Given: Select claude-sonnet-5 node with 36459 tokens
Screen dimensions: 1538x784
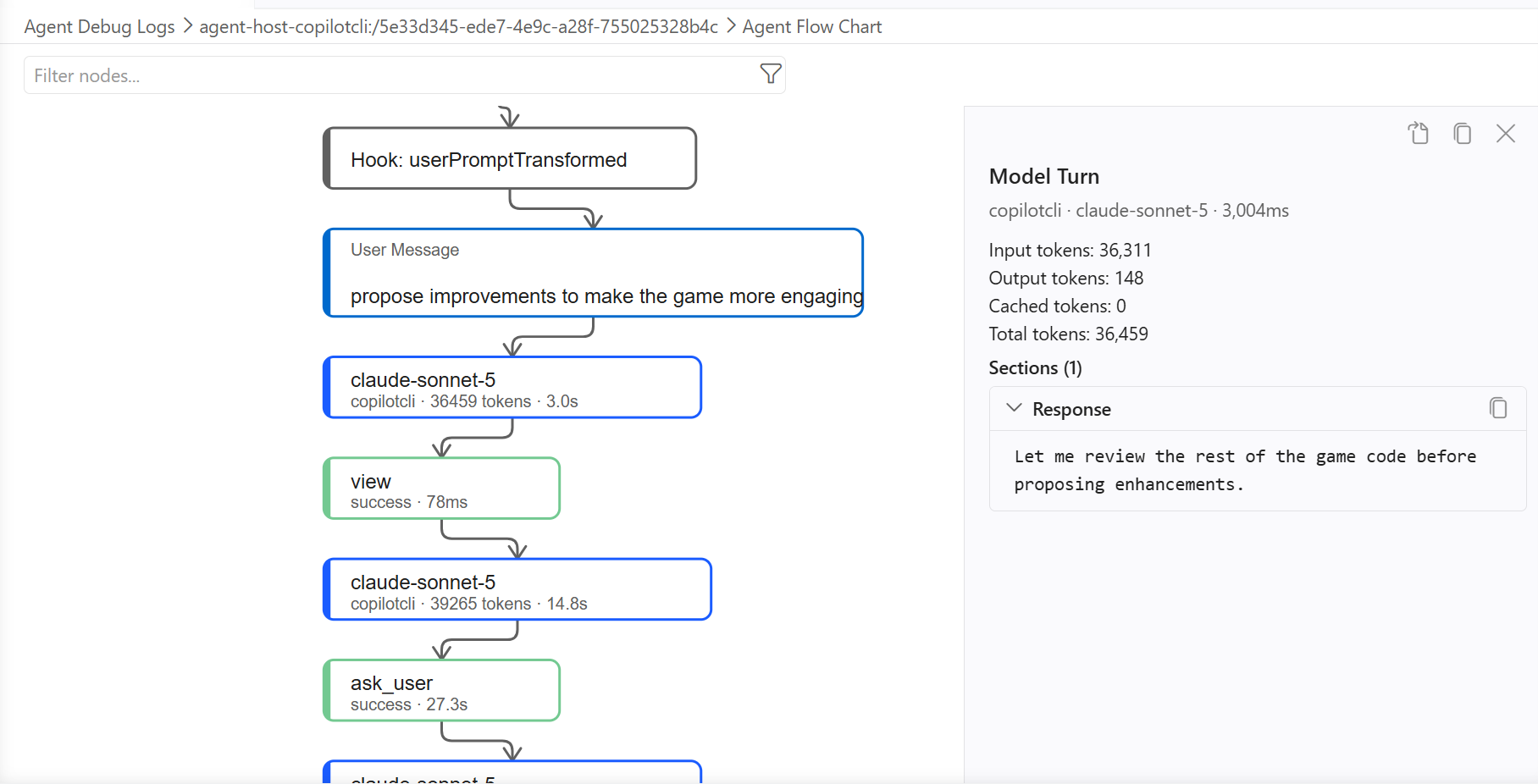Looking at the screenshot, I should (x=512, y=388).
